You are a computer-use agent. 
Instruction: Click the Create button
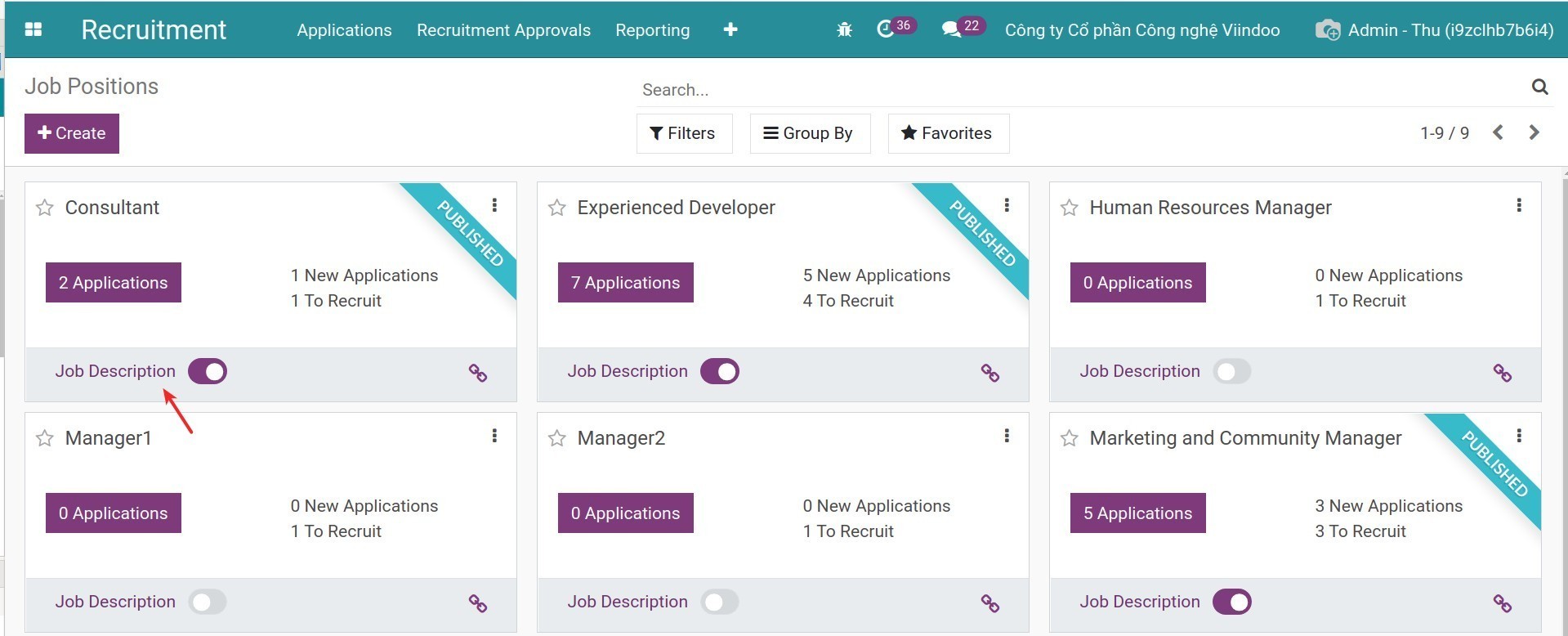pyautogui.click(x=72, y=133)
